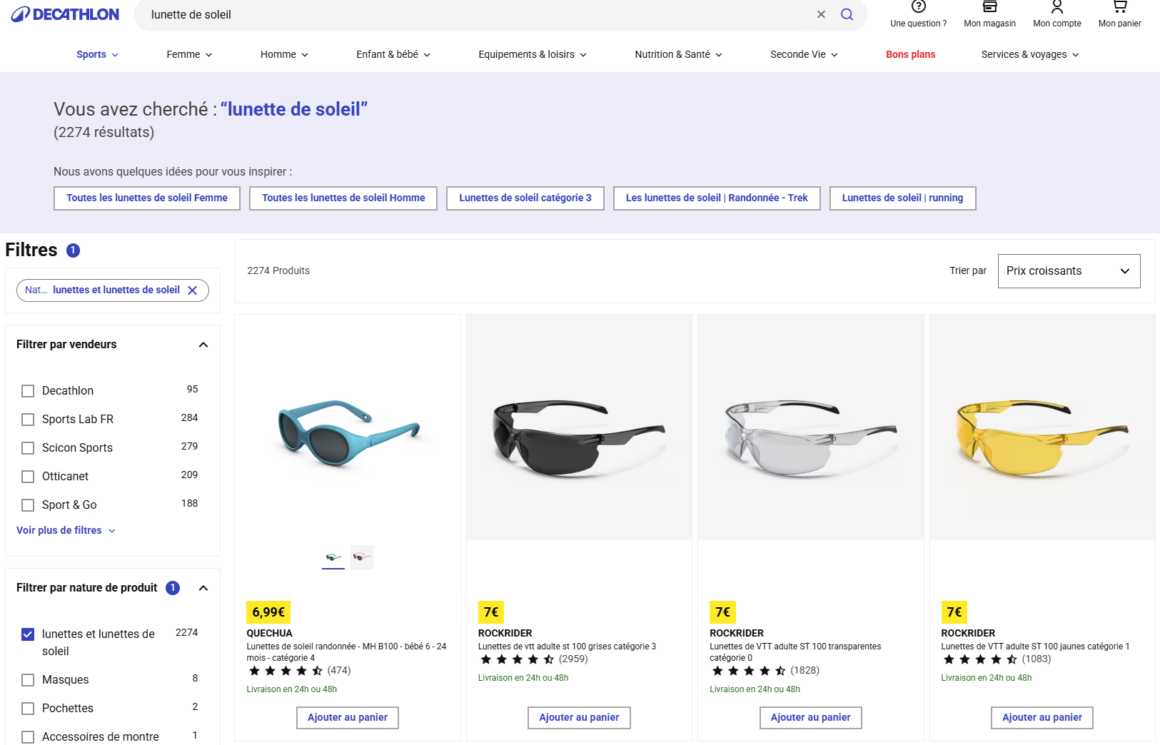Check the Decathlon vendor checkbox
The height and width of the screenshot is (745, 1160).
28,391
